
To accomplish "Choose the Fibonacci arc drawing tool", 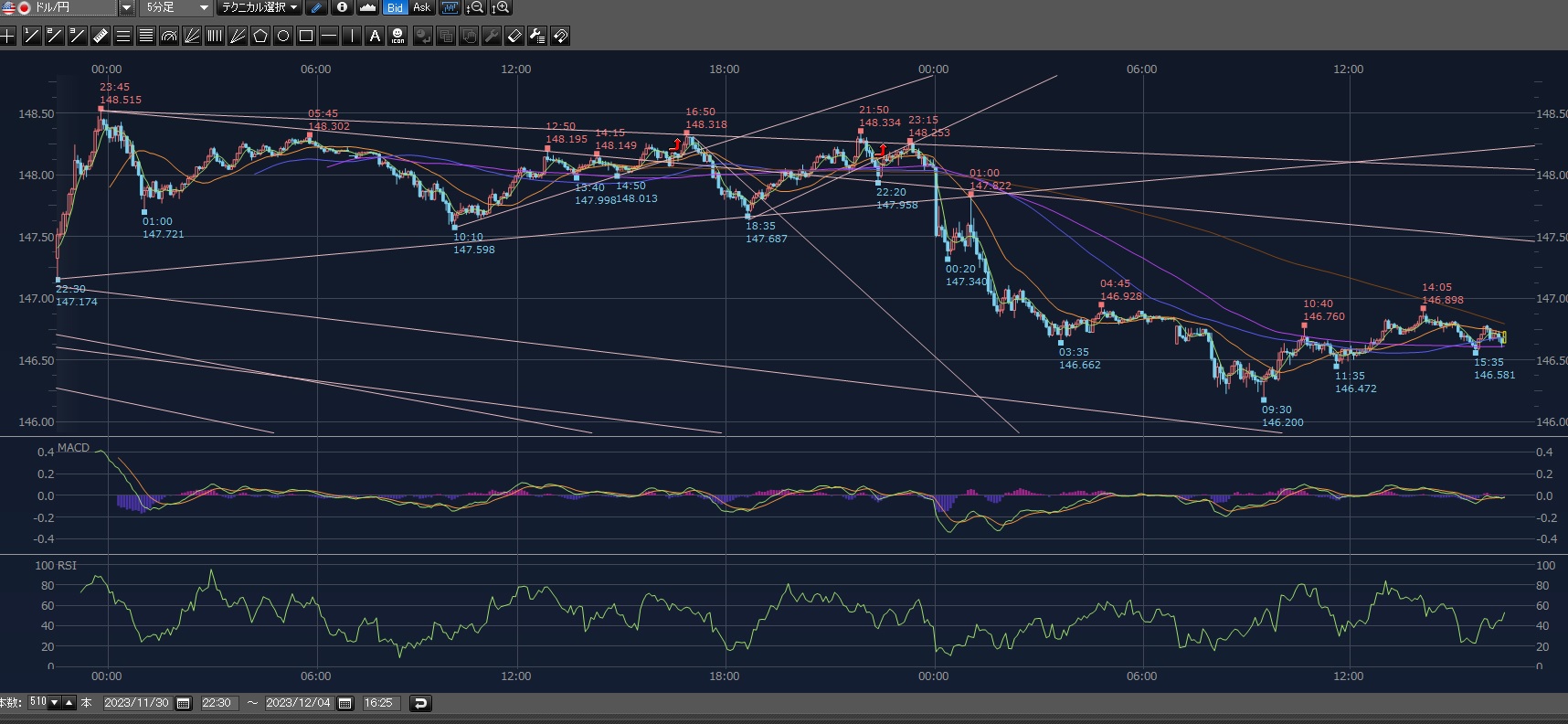I will pos(169,36).
